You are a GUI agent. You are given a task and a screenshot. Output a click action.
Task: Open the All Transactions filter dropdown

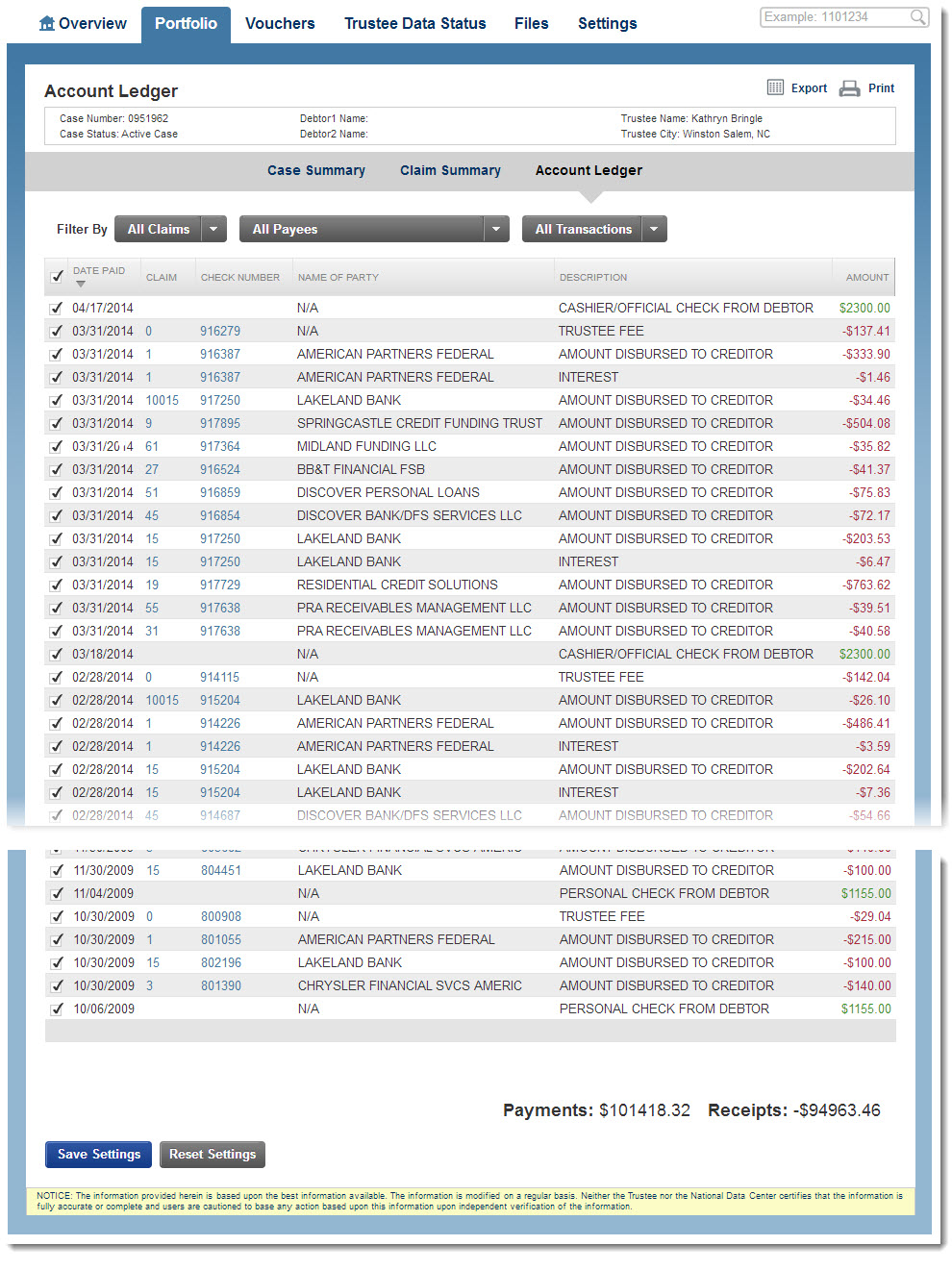[654, 229]
